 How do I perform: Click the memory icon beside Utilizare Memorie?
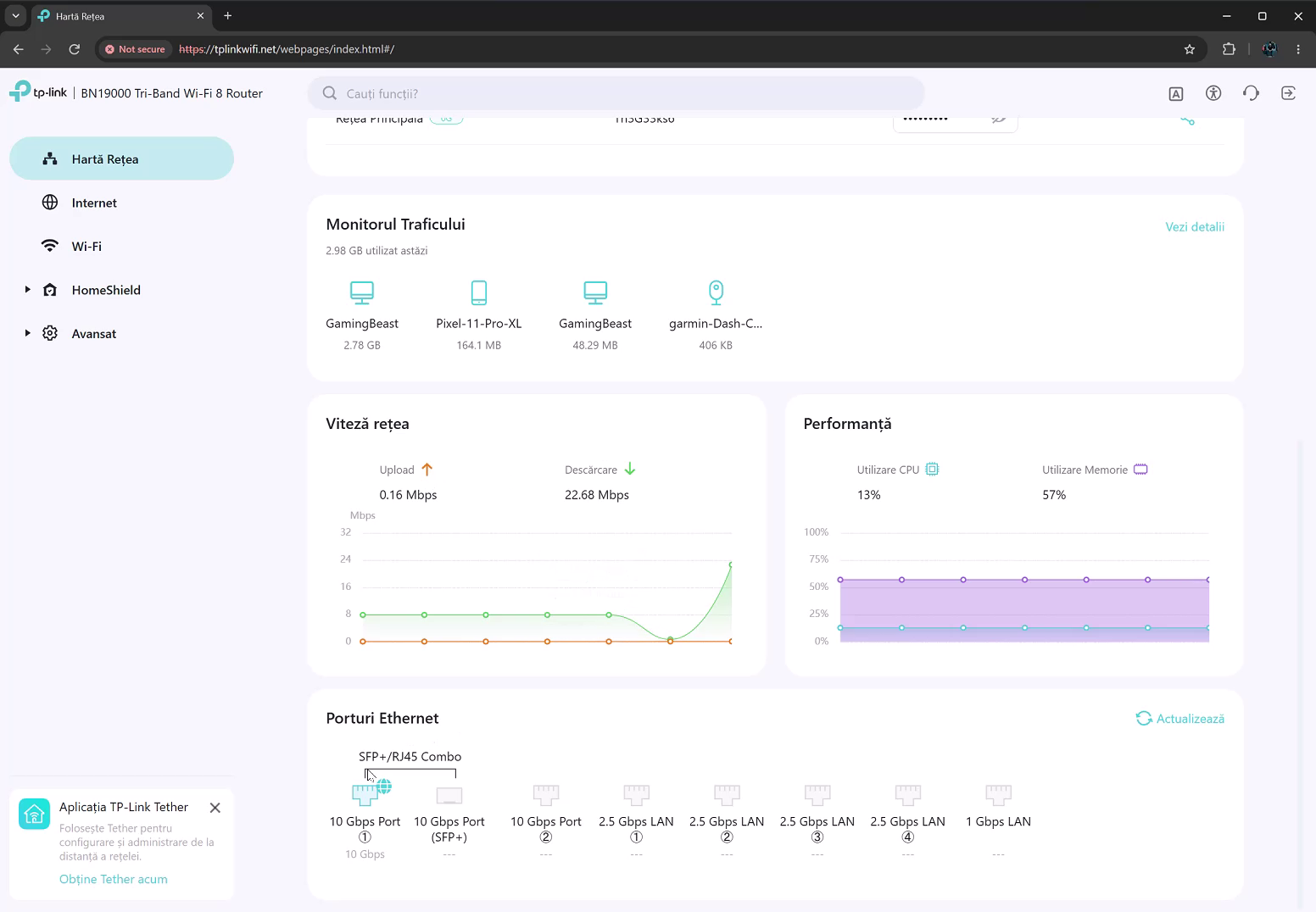[x=1140, y=470]
